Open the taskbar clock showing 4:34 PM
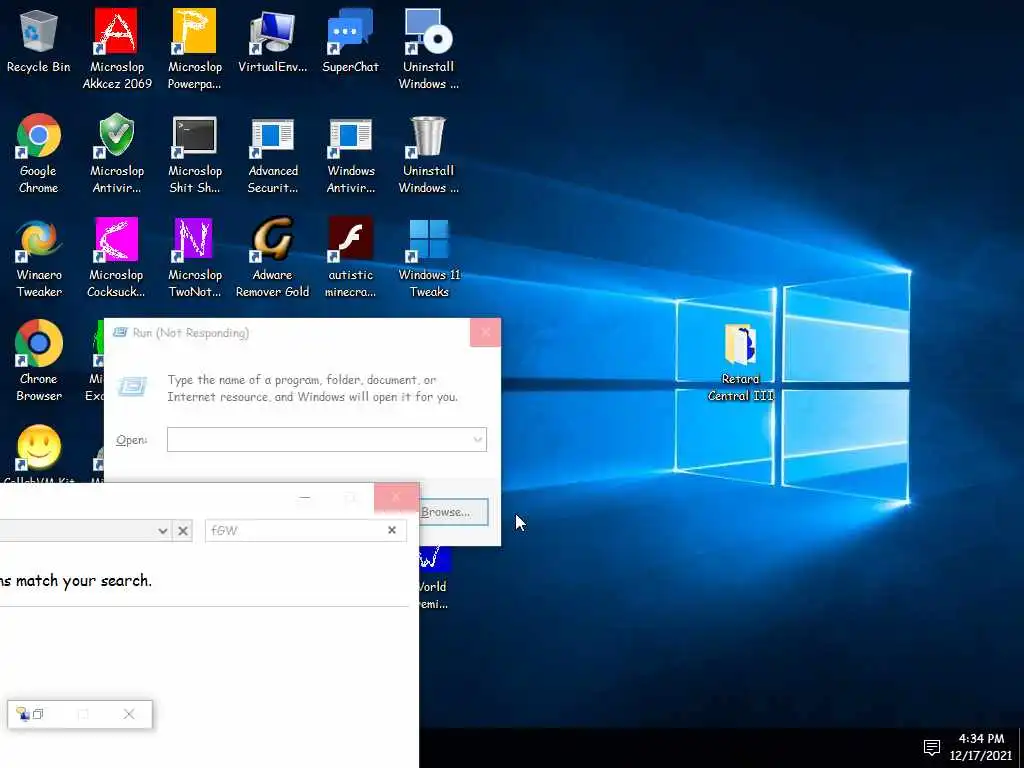Image resolution: width=1024 pixels, height=768 pixels. [980, 747]
